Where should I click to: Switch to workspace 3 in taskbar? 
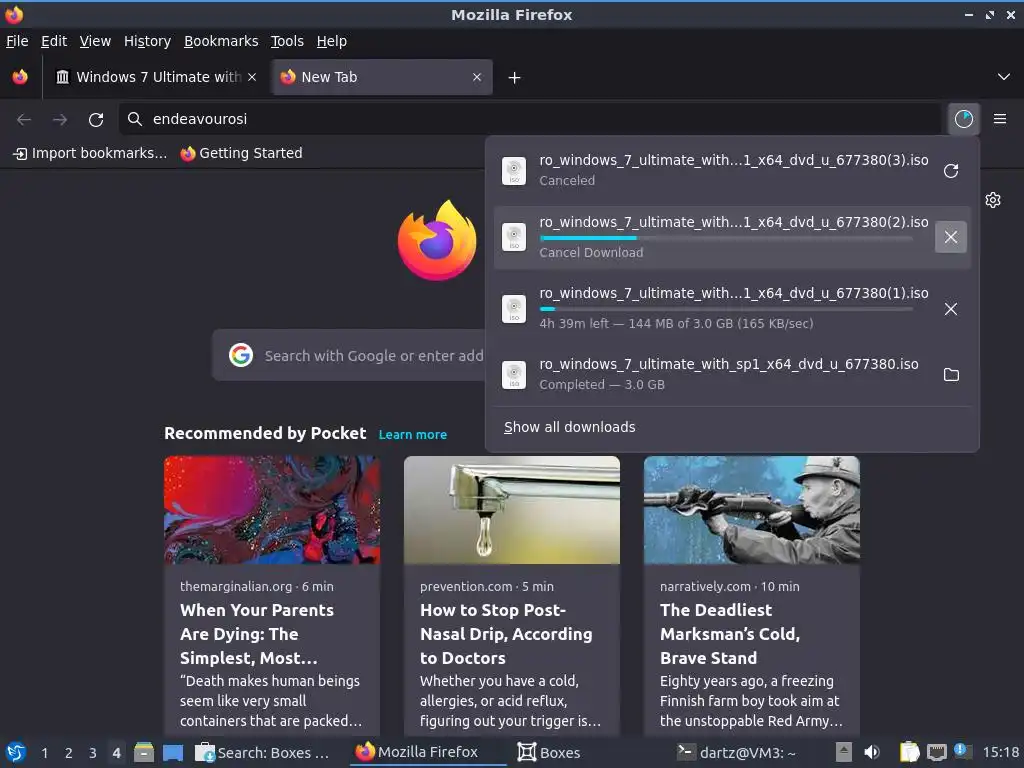93,753
